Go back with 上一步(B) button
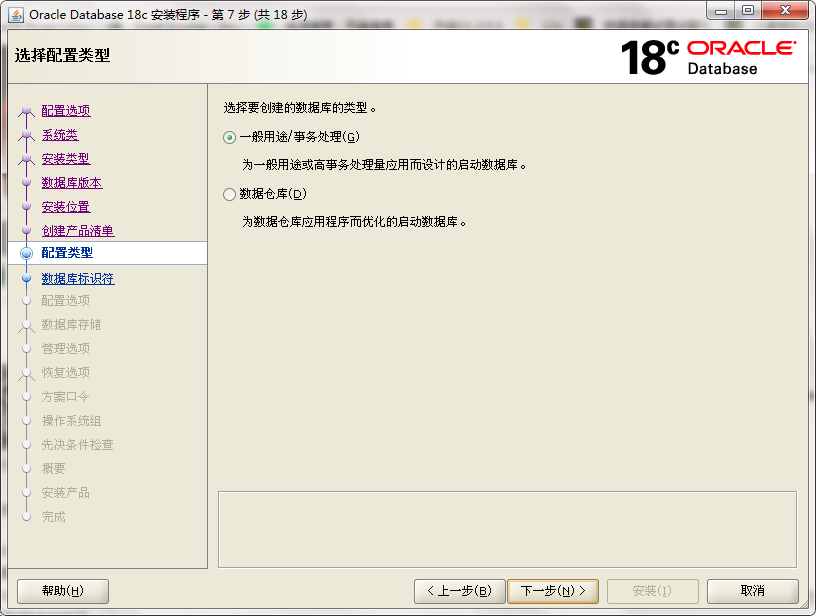This screenshot has width=816, height=616. (x=460, y=591)
